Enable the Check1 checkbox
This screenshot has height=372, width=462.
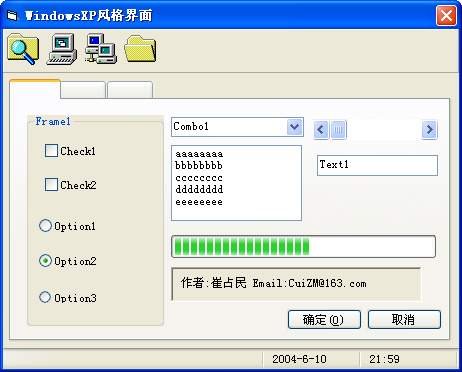click(51, 151)
